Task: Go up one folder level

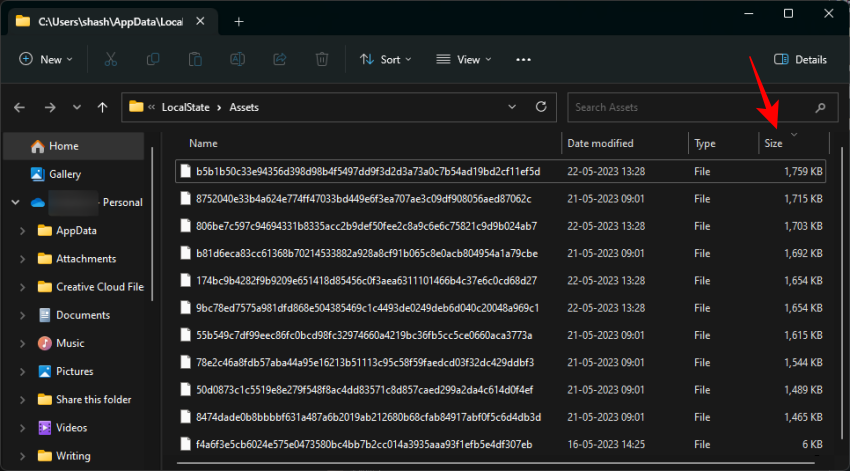Action: [x=102, y=107]
